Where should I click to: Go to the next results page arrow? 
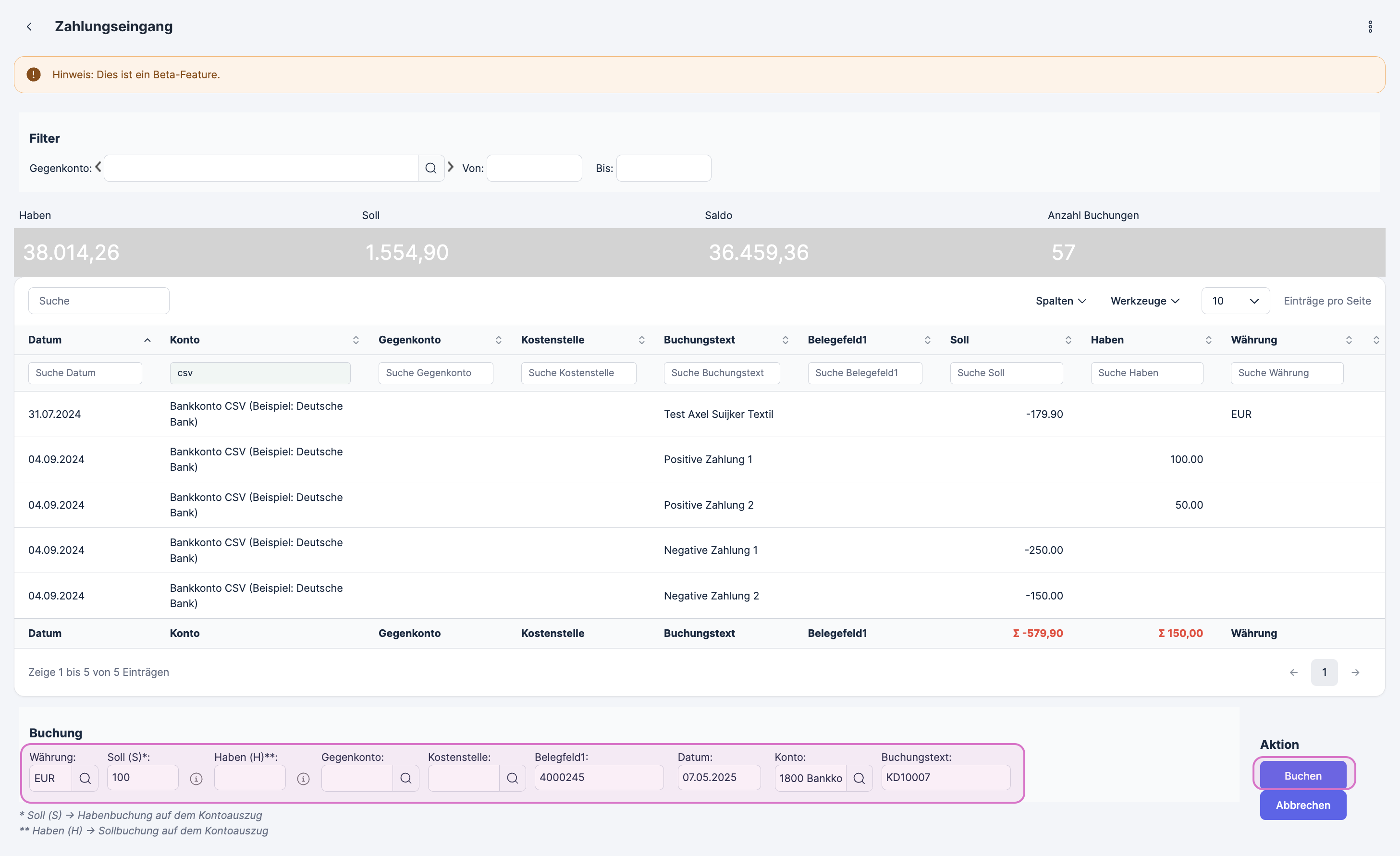click(x=1355, y=672)
